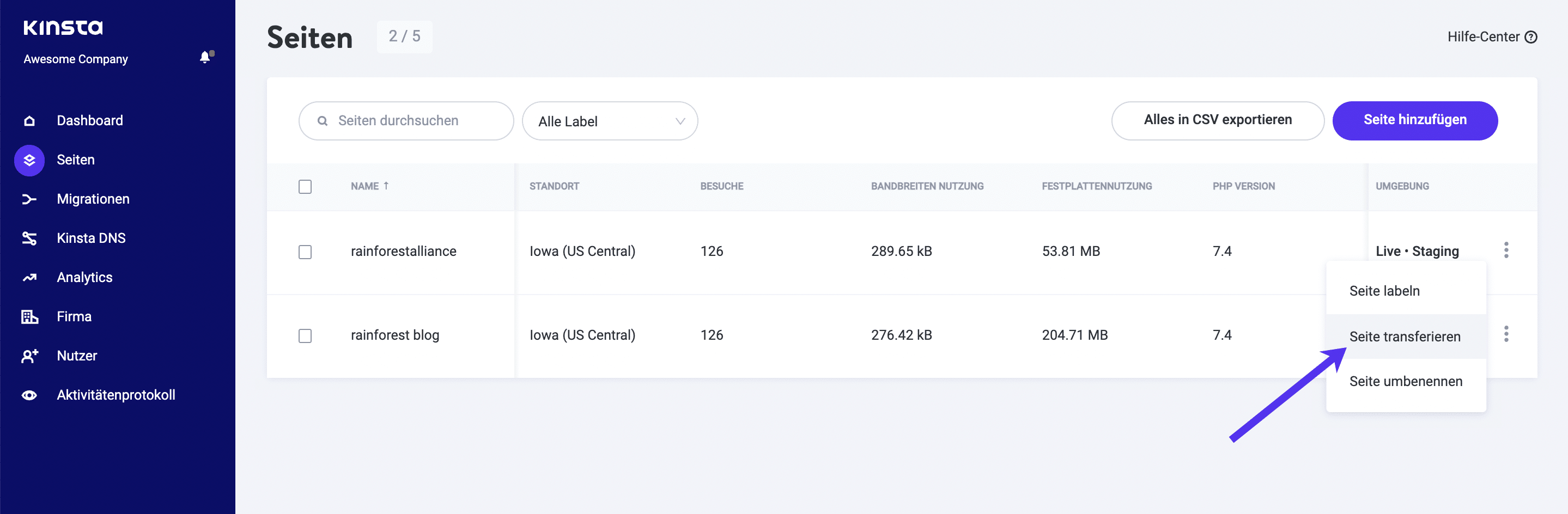This screenshot has height=514, width=1568.
Task: Open the three-dot menu for rainforestalliance
Action: pos(1506,250)
